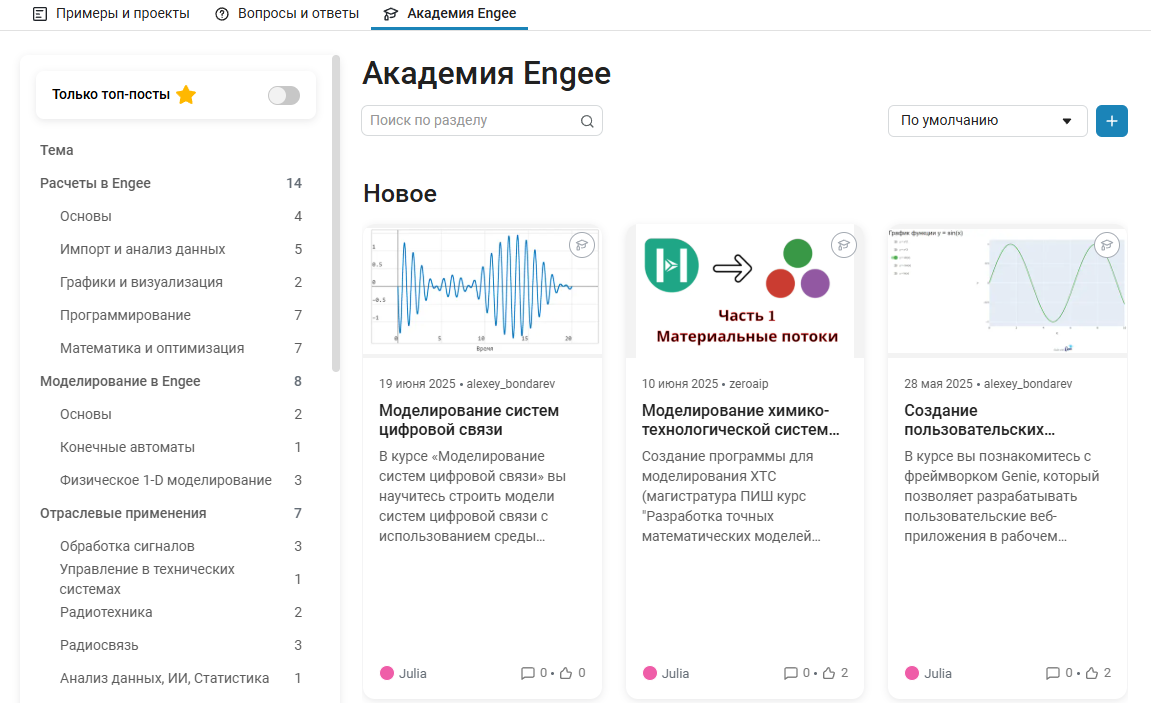1151x703 pixels.
Task: Open the По умолчанию sorting dropdown
Action: pos(987,120)
